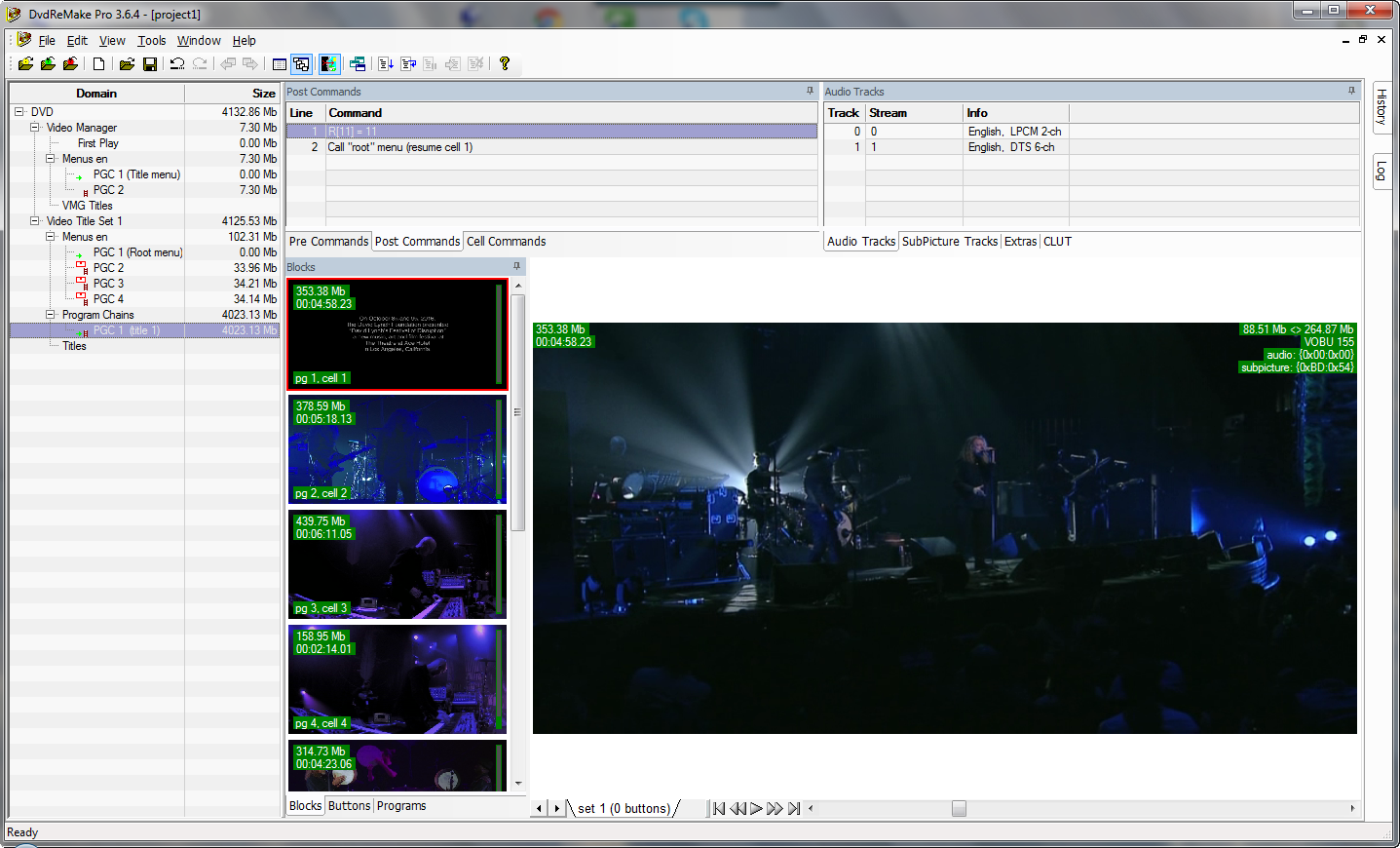1400x848 pixels.
Task: Toggle the tree layout view button
Action: [302, 64]
